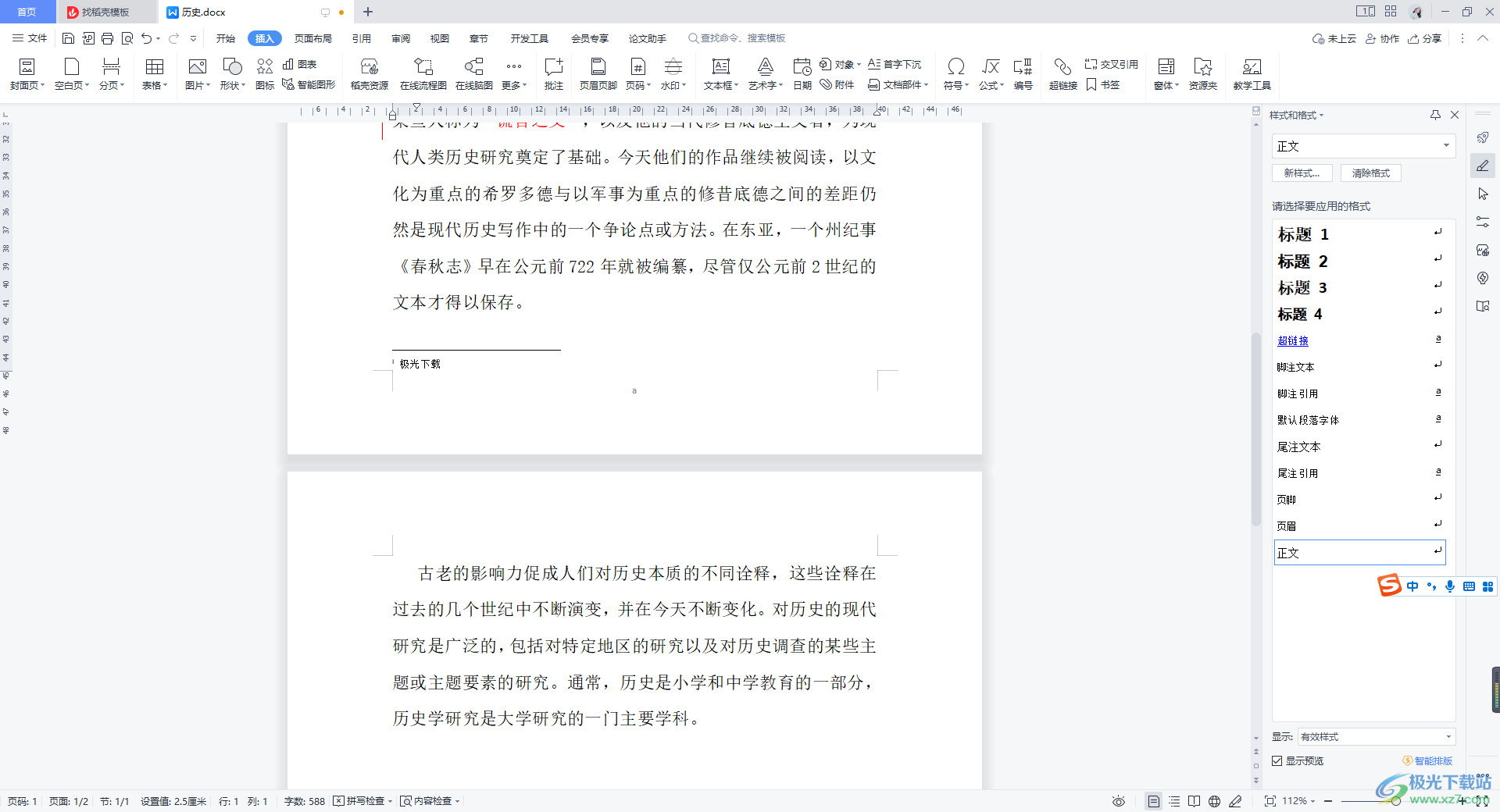
Task: Insert date (日期)
Action: [x=802, y=74]
